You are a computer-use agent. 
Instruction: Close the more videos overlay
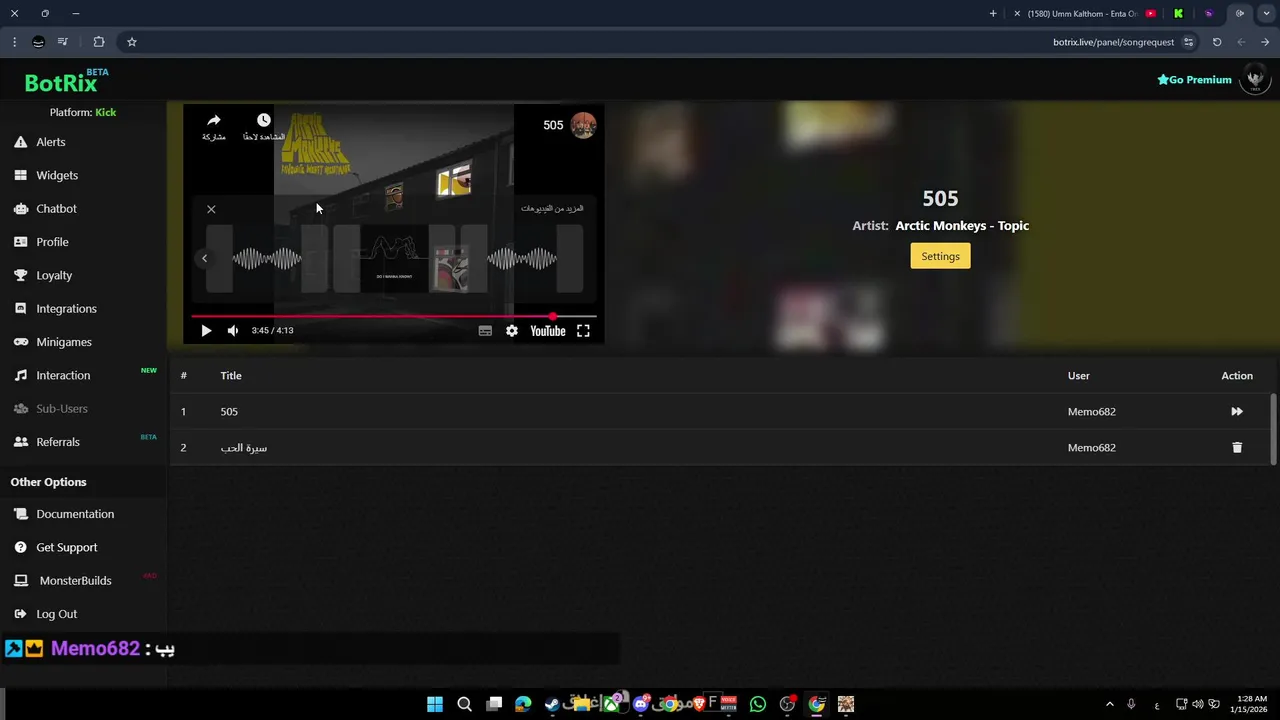(211, 209)
